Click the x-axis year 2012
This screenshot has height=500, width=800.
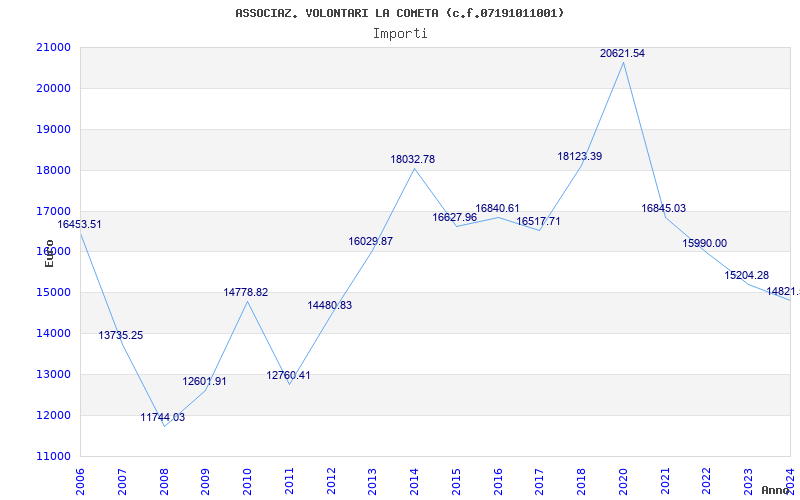332,481
